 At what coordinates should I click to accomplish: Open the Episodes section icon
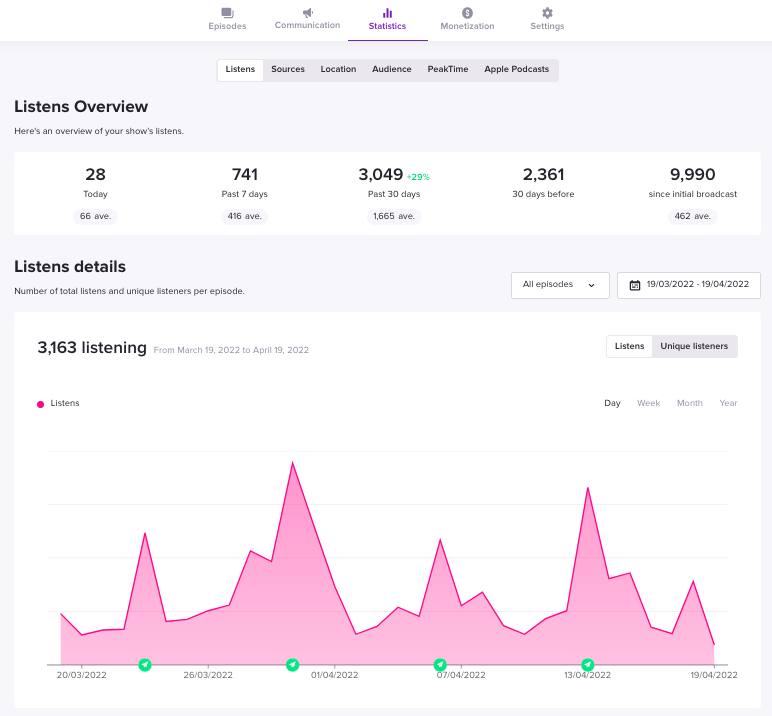pyautogui.click(x=227, y=13)
